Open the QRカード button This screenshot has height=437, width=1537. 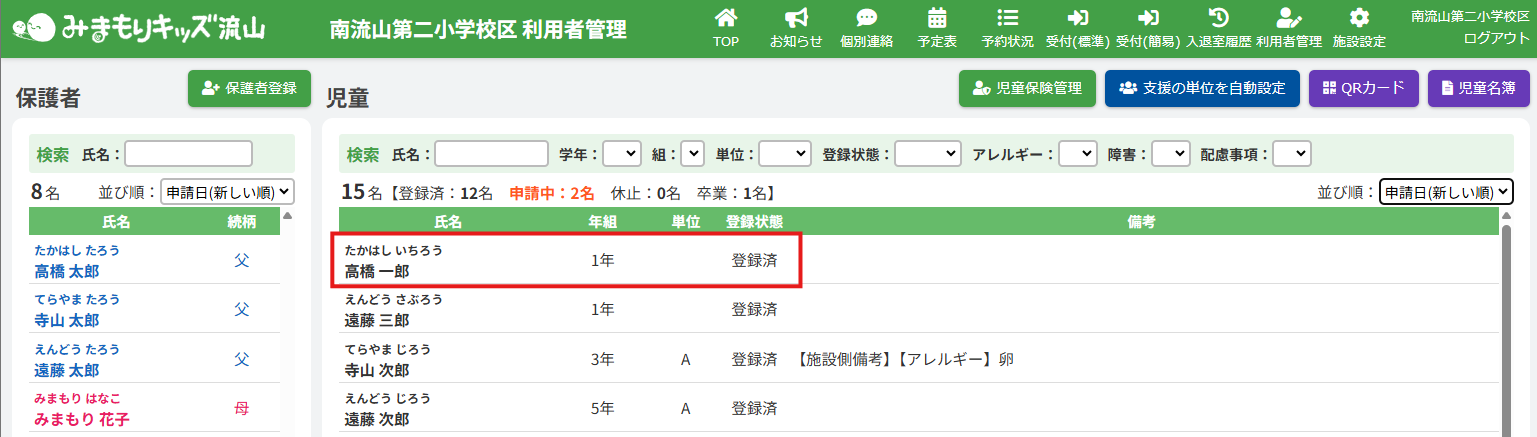pos(1363,88)
